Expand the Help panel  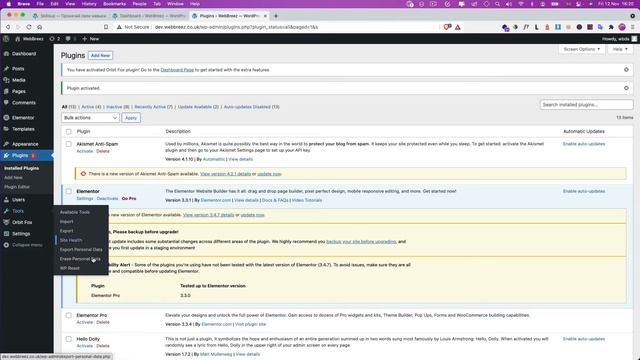[x=620, y=49]
